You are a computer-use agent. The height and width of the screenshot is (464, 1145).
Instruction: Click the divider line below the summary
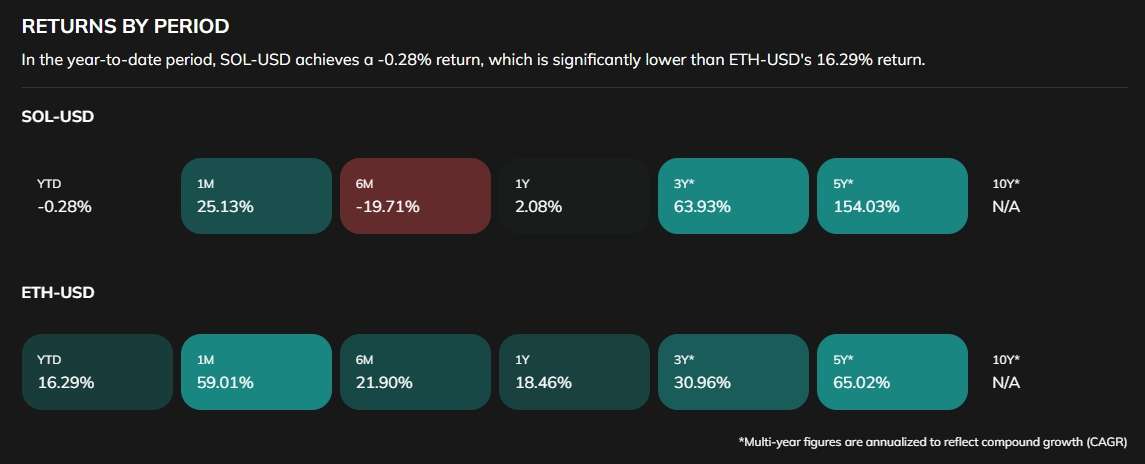pos(572,88)
